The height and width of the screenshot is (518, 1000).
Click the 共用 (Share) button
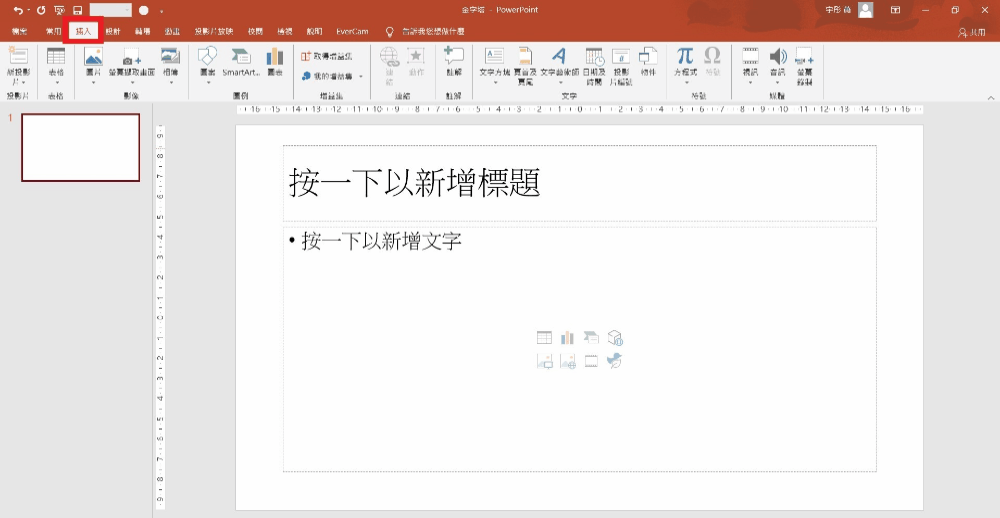[x=971, y=32]
